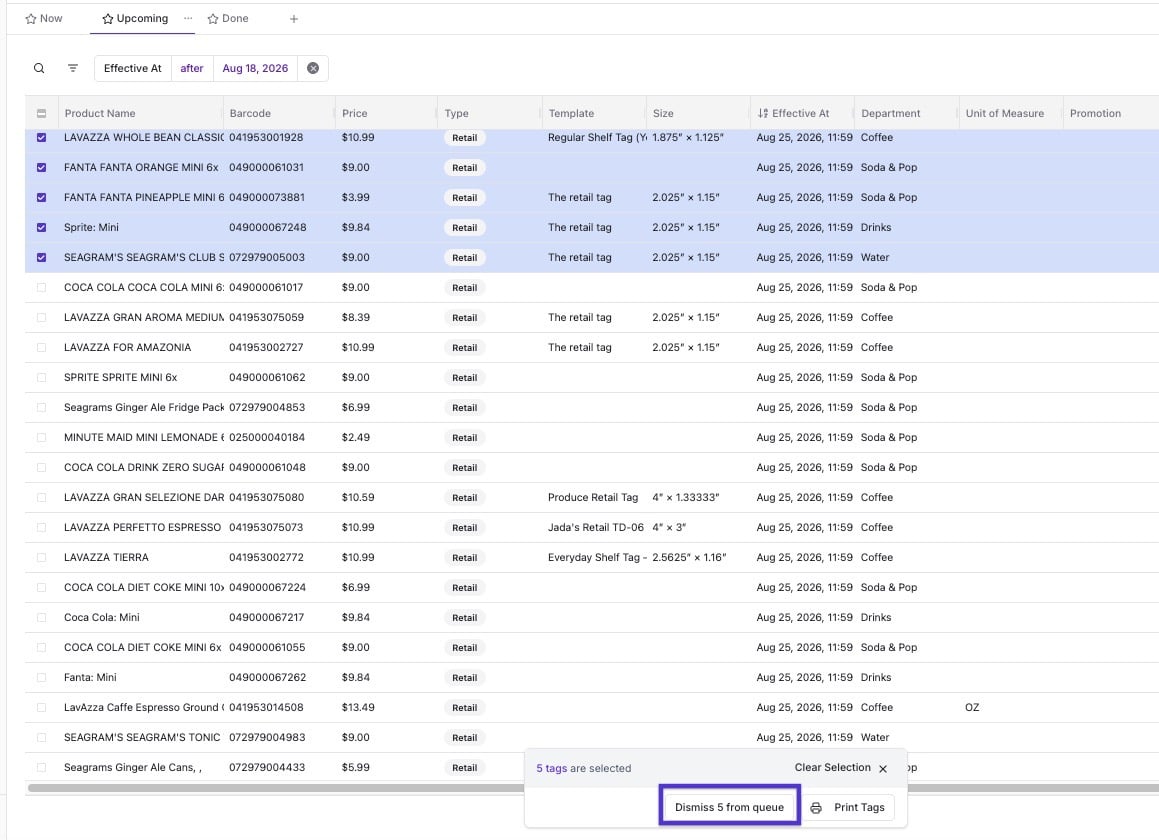Open the Done tab
1159x840 pixels.
[228, 18]
